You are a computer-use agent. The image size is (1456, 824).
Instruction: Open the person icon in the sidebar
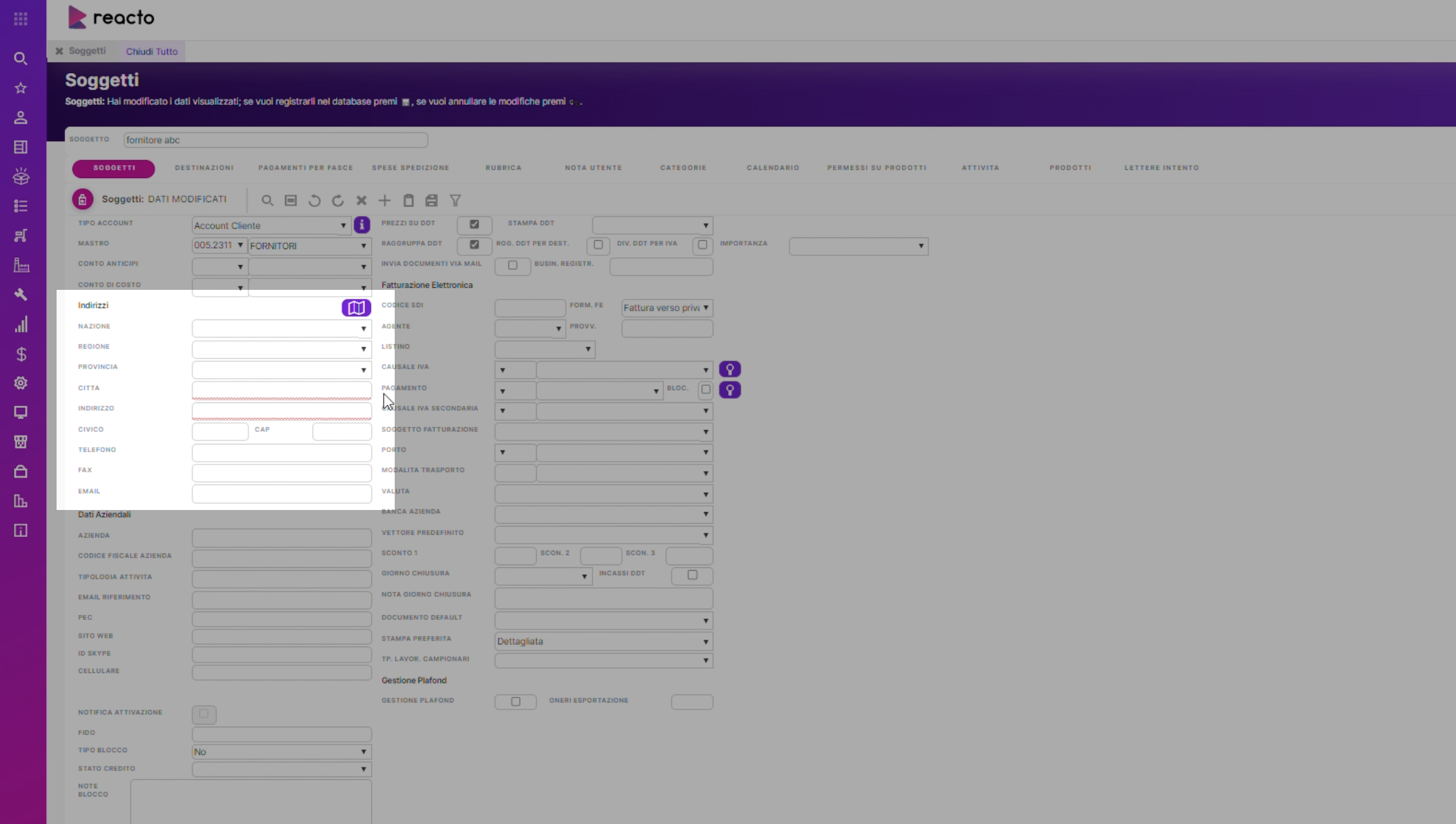21,117
